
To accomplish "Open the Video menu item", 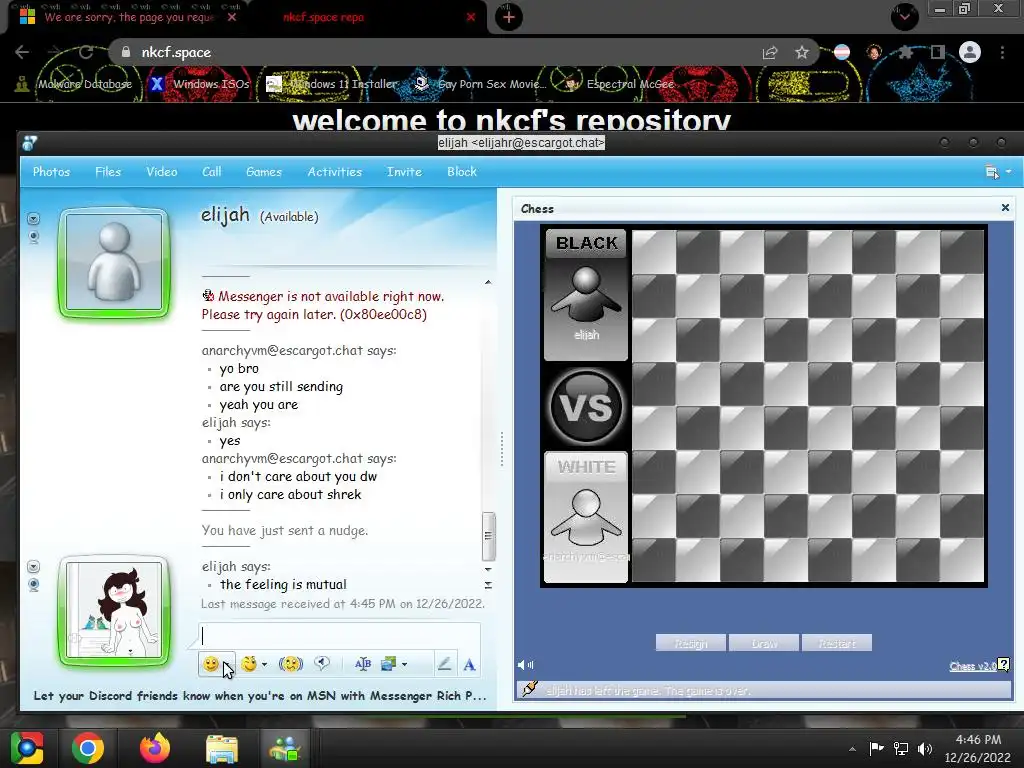I will click(161, 172).
